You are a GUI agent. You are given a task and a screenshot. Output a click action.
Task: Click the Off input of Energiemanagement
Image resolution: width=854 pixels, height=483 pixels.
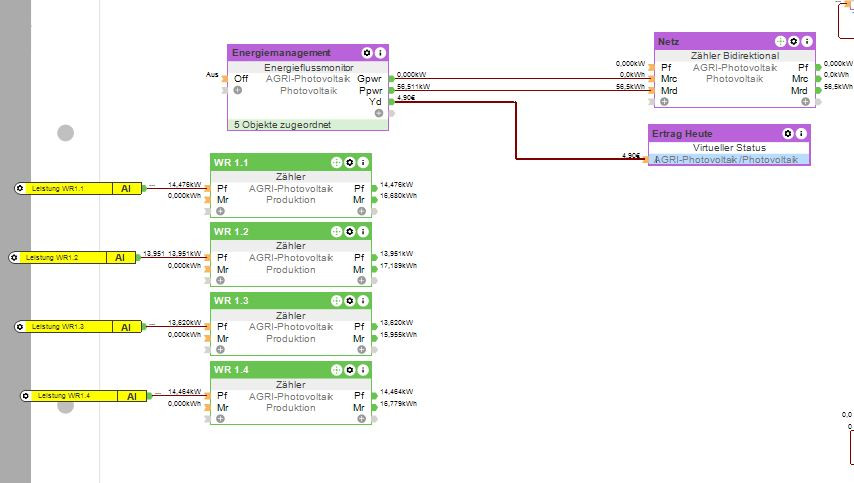(241, 78)
